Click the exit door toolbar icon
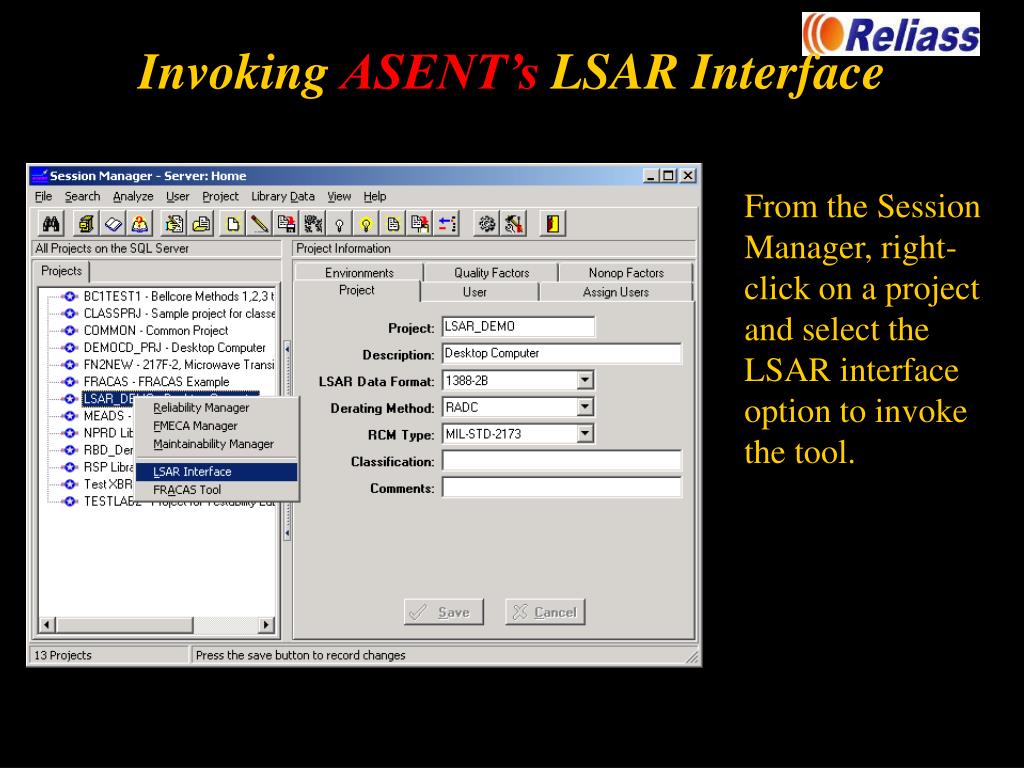This screenshot has height=768, width=1024. click(x=552, y=224)
